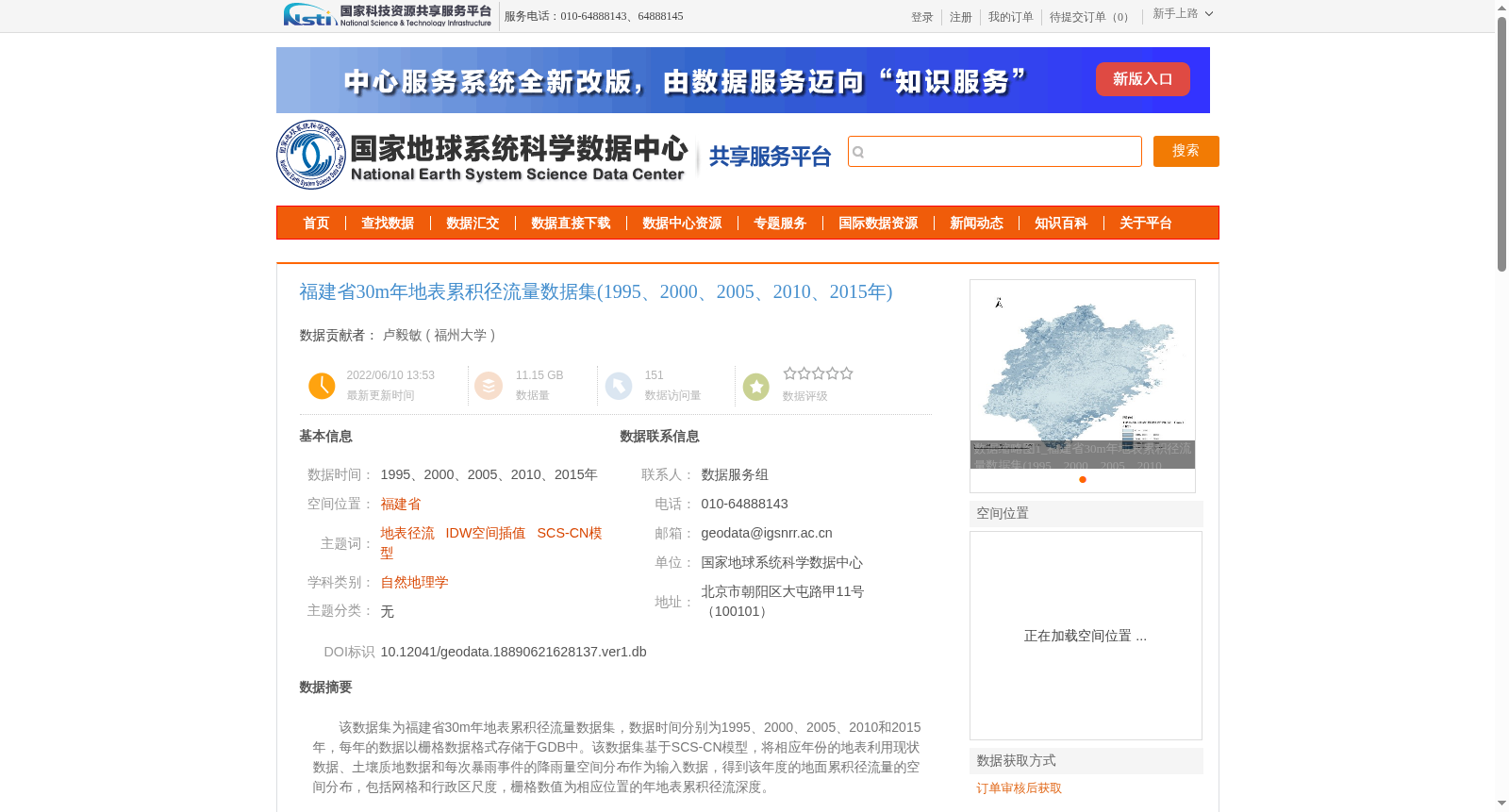Click the phone number 010-64888143 in contact info
The width and height of the screenshot is (1509, 812).
[x=744, y=504]
